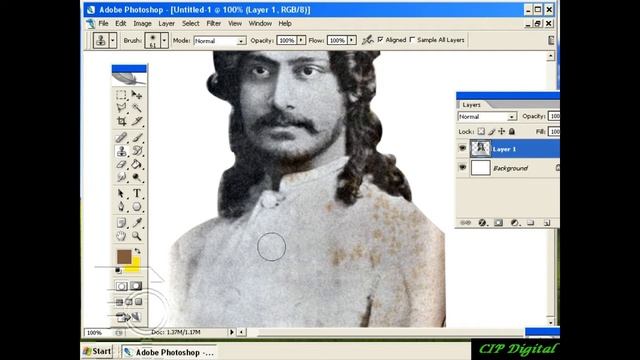Select the Zoom magnifier tool
640x360 pixels.
coord(137,236)
